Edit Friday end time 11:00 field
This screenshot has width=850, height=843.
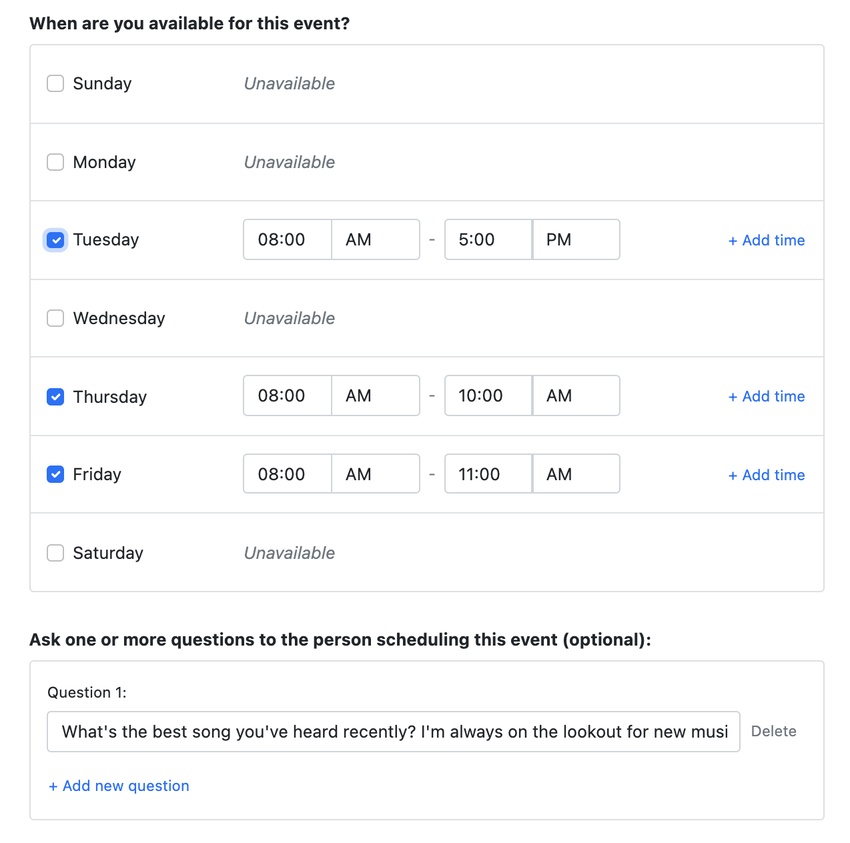pos(488,474)
